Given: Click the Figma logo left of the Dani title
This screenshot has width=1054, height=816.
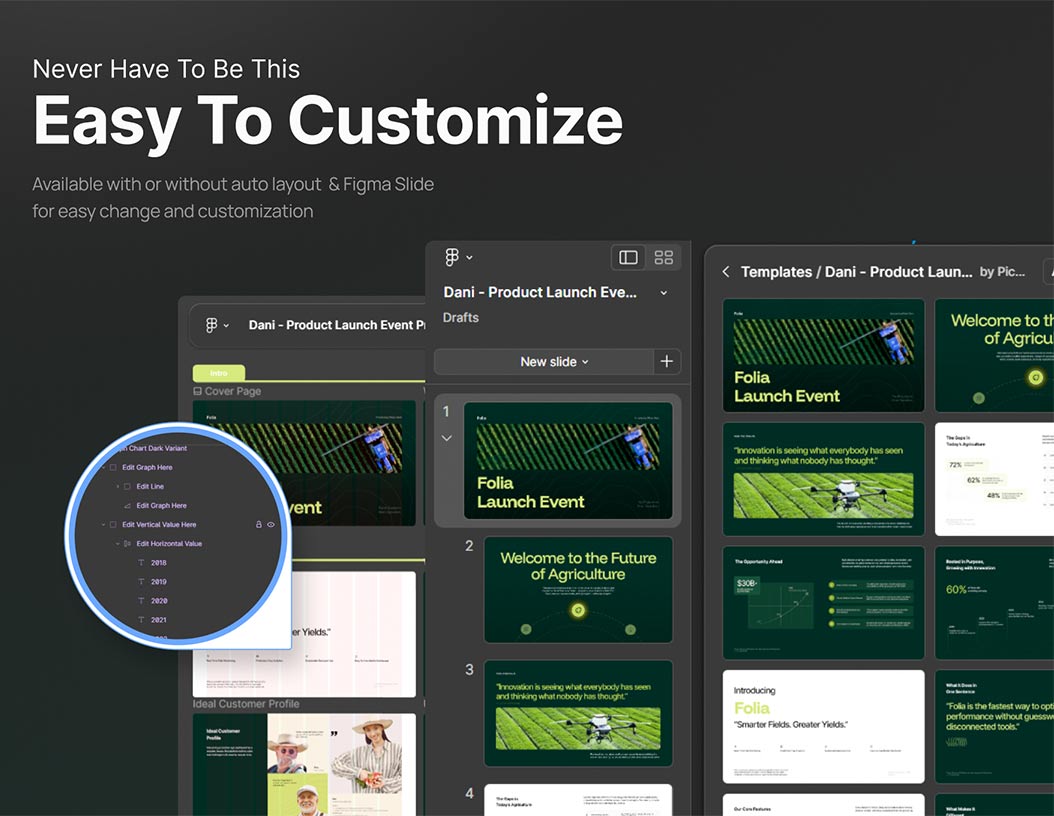Looking at the screenshot, I should 212,325.
